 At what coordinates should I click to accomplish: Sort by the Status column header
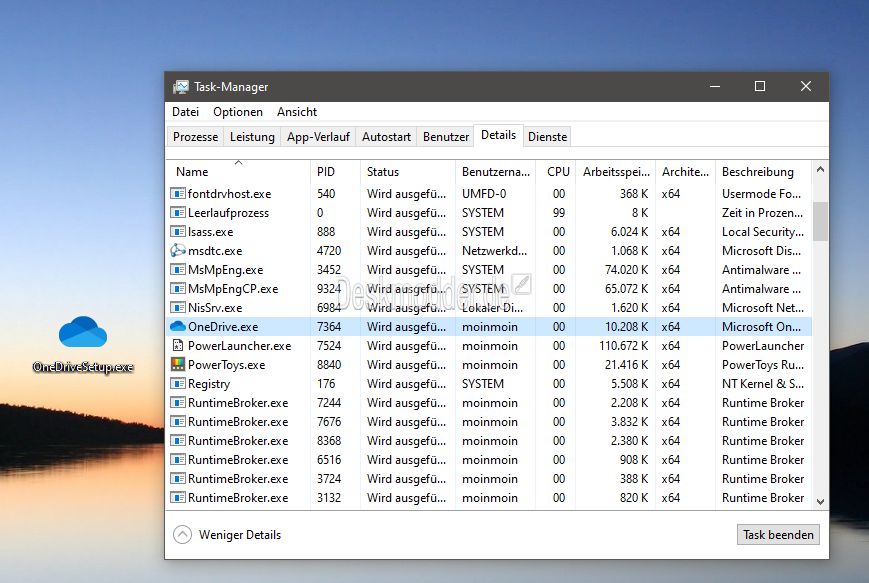click(x=408, y=172)
